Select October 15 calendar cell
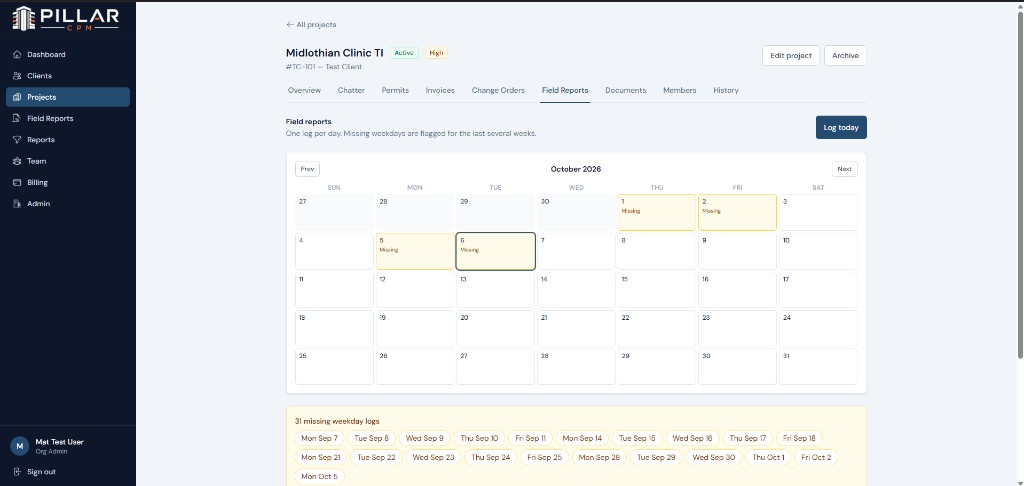Screen dimensions: 1024x486 point(656,289)
